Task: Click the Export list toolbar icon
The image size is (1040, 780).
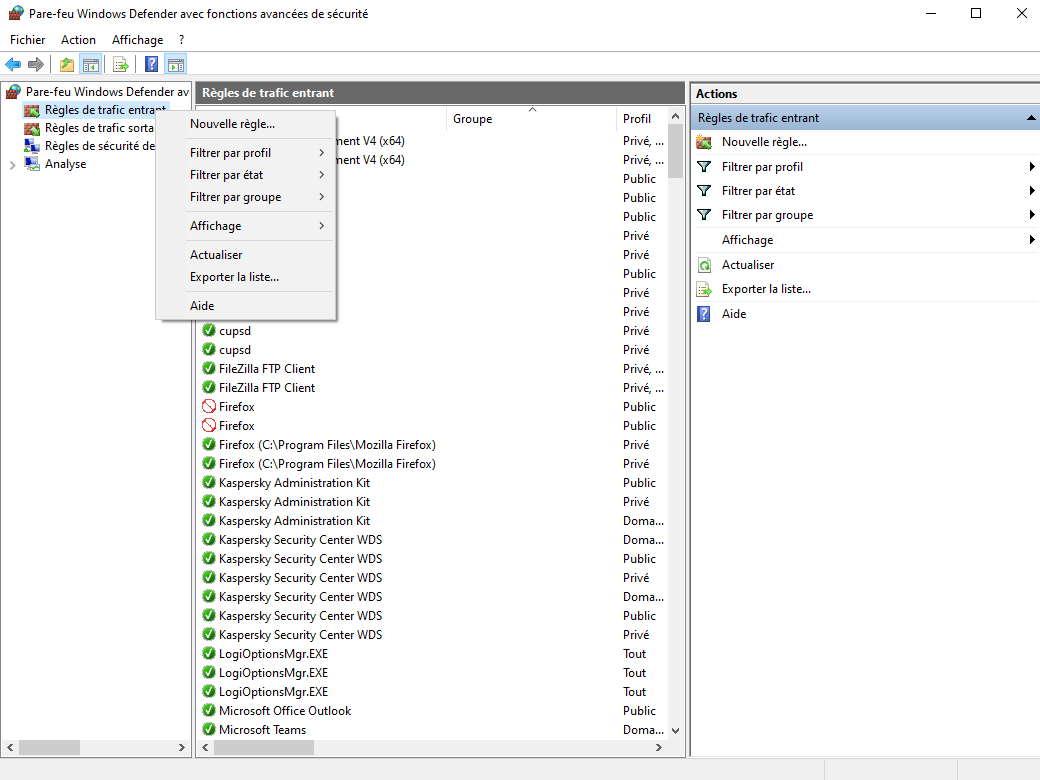Action: pos(121,64)
